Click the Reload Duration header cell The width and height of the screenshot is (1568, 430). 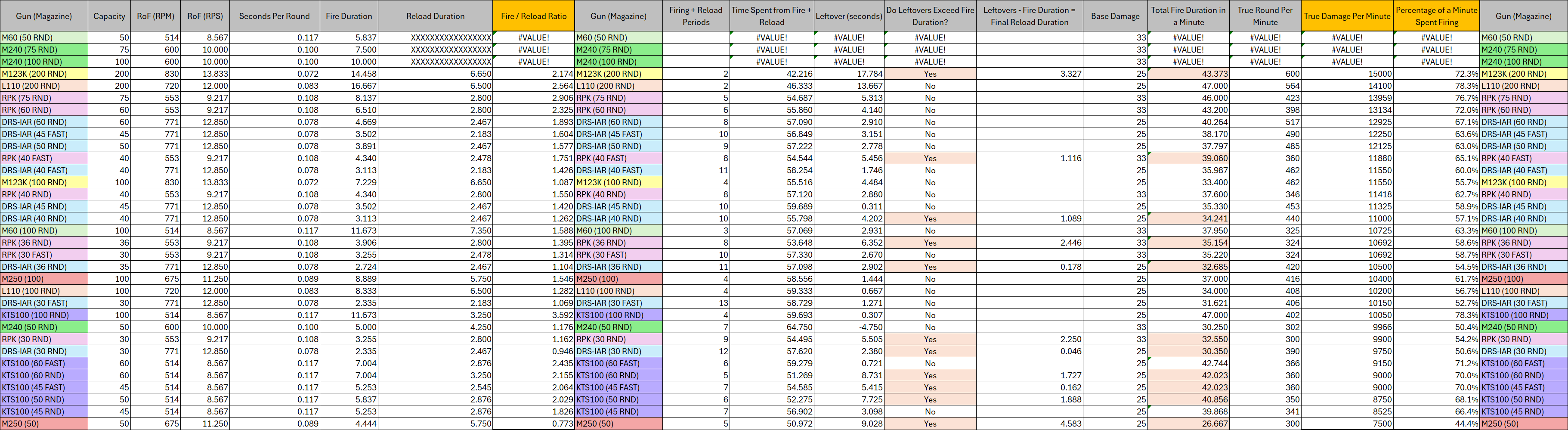[435, 16]
